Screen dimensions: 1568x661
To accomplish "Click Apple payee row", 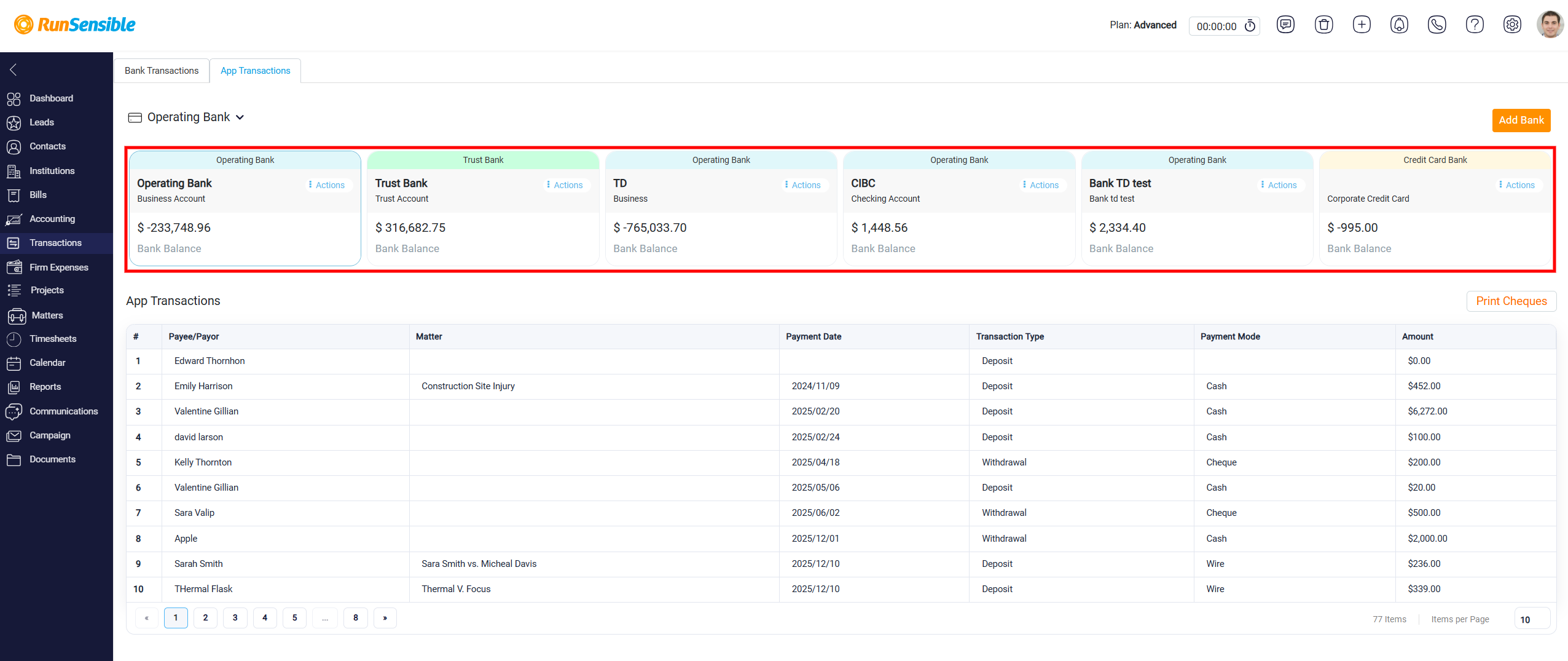I will point(841,539).
